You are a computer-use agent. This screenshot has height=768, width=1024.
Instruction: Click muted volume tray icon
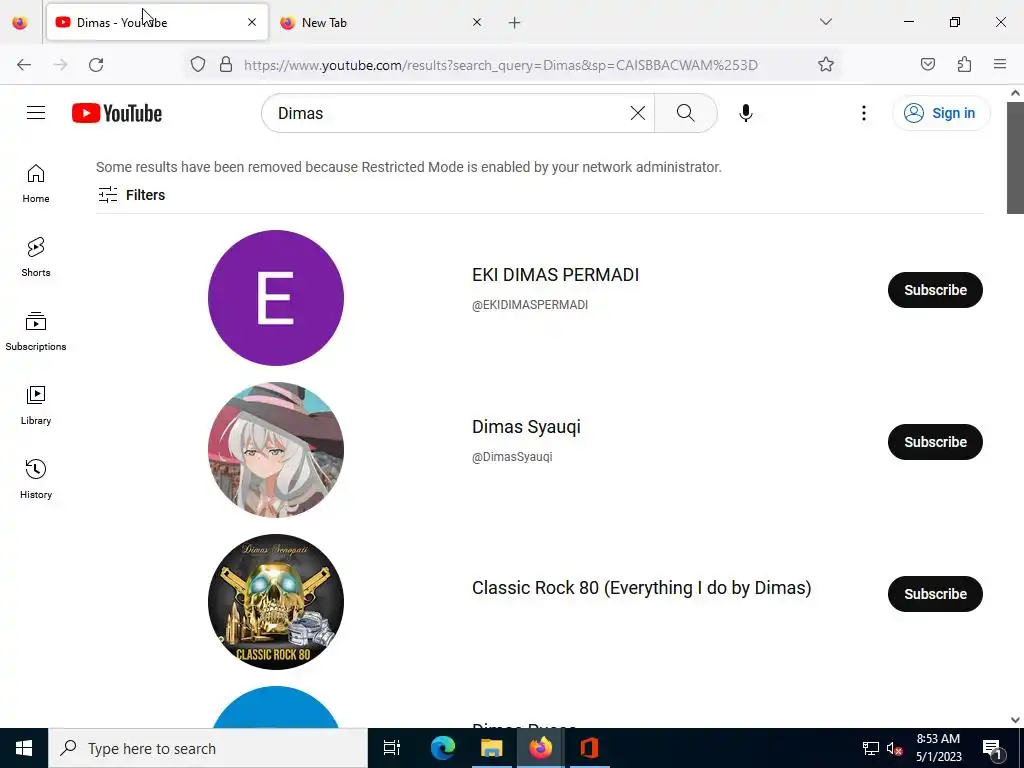click(x=894, y=749)
